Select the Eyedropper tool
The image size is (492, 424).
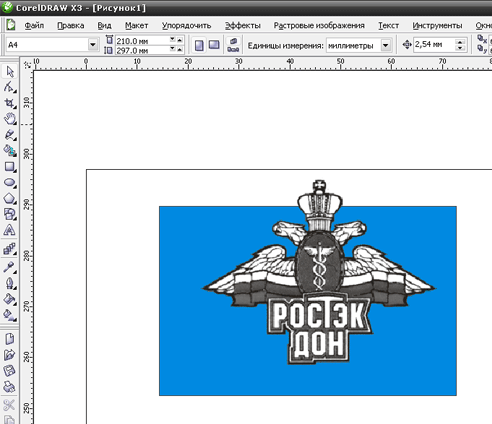point(10,267)
